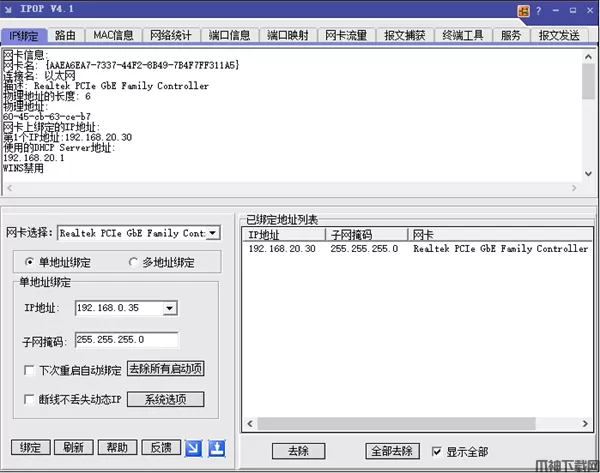This screenshot has width=600, height=473.
Task: Open the 报文发送 tab
Action: click(x=559, y=36)
